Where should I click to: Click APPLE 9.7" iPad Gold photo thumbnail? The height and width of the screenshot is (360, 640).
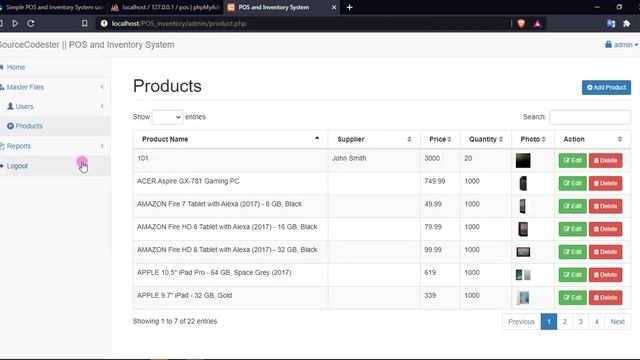523,298
